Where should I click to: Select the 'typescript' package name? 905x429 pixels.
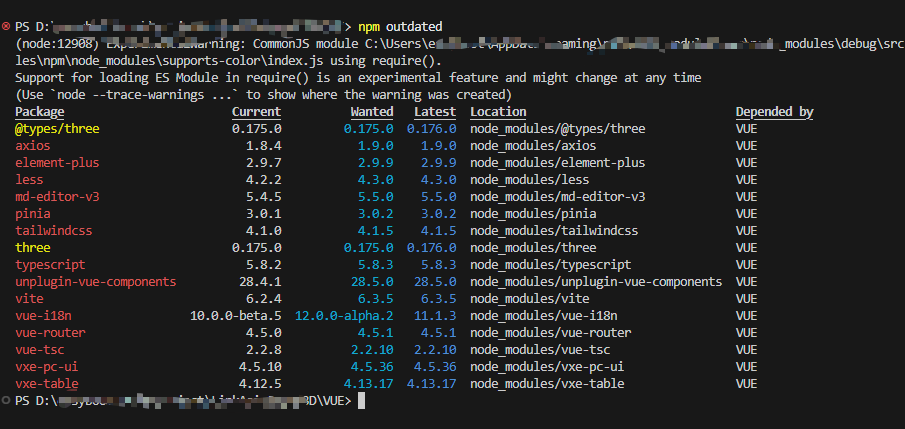50,265
